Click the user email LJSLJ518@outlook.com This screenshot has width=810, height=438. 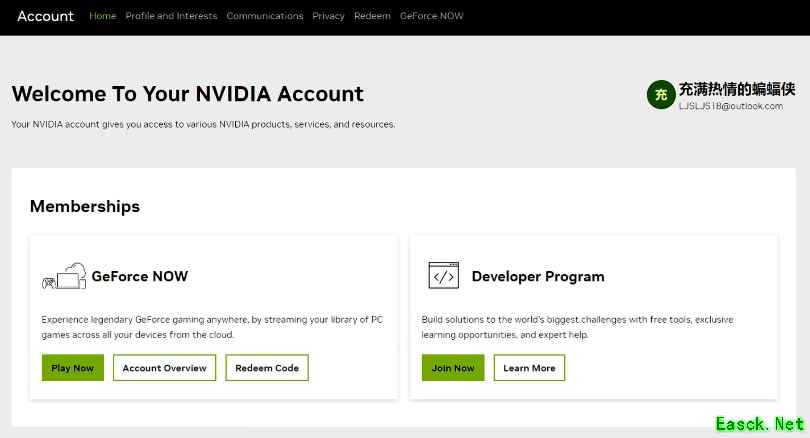(730, 106)
